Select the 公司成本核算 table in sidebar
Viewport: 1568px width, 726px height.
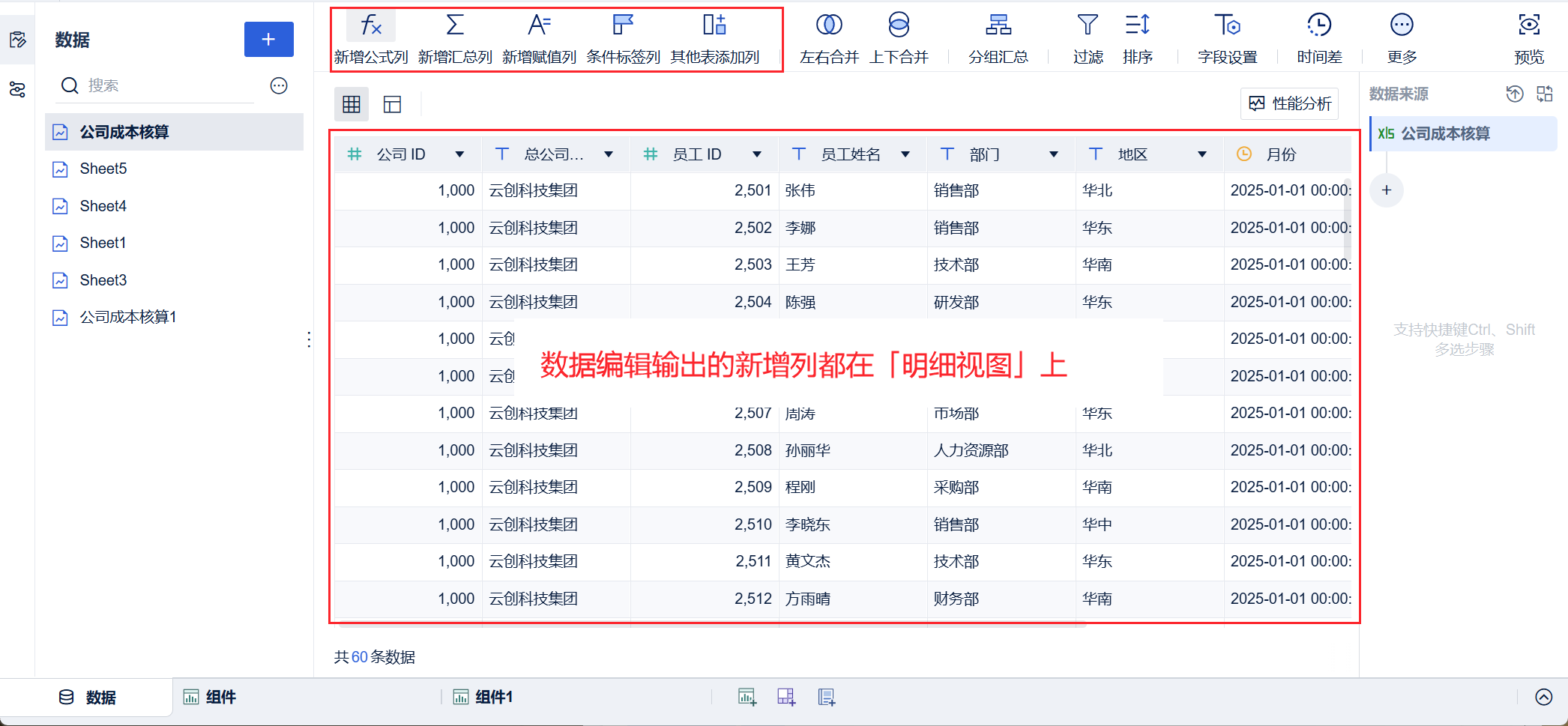click(174, 132)
